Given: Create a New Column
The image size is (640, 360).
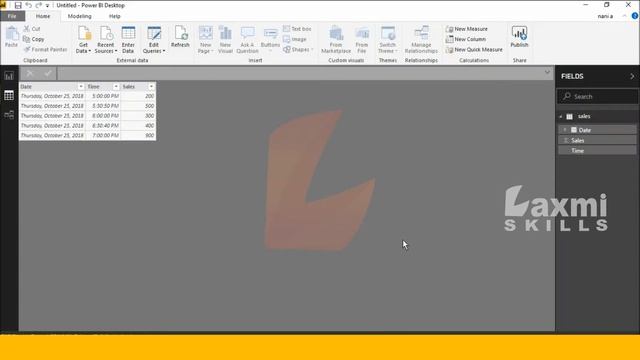Looking at the screenshot, I should (x=466, y=39).
